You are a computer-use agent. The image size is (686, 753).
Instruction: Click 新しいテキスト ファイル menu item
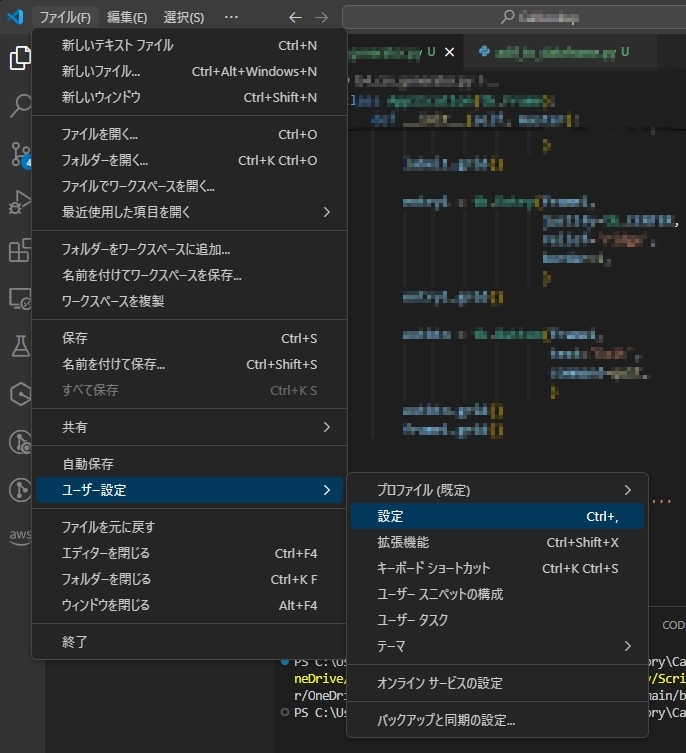(117, 45)
